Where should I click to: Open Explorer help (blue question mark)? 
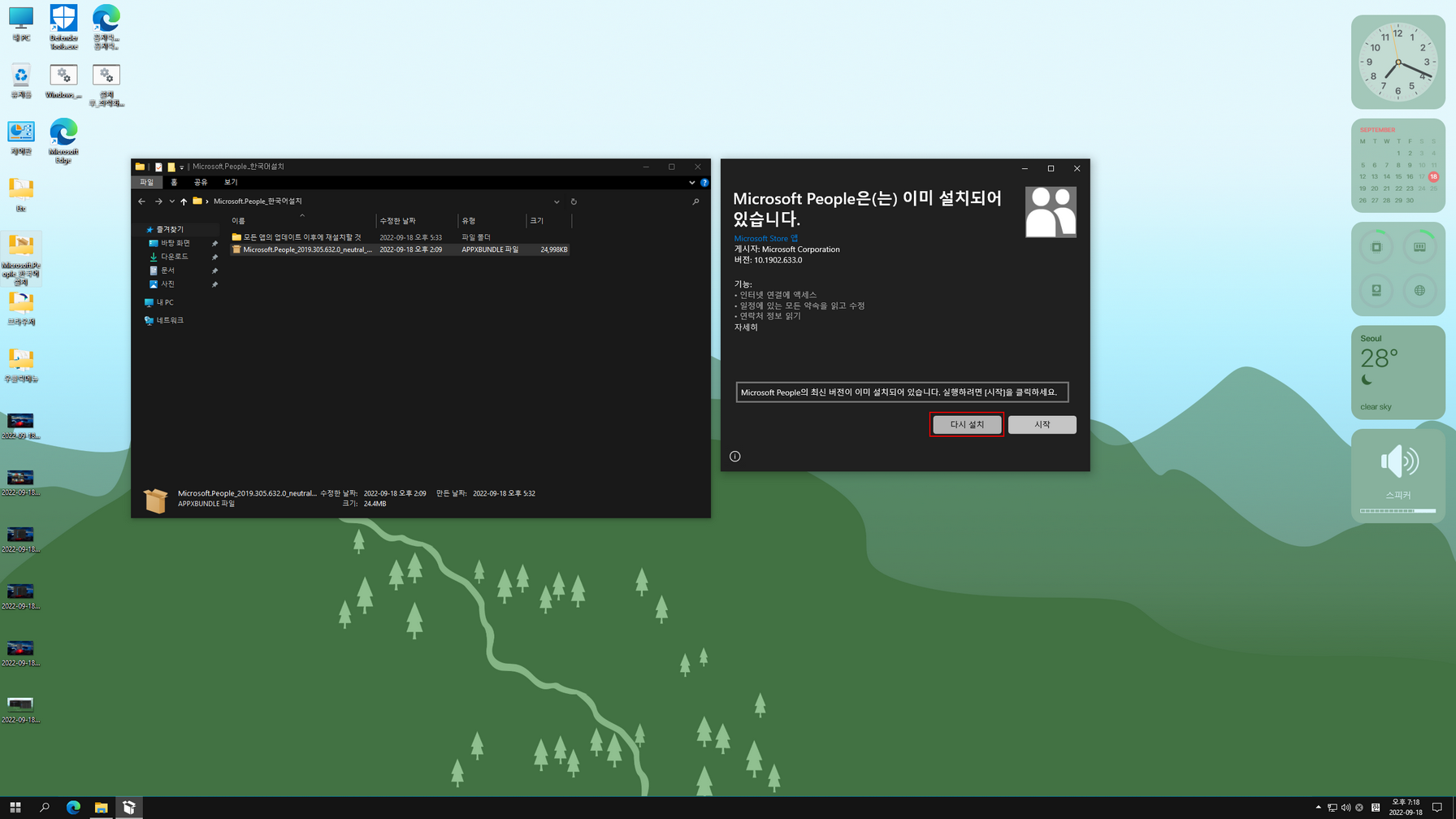[704, 183]
